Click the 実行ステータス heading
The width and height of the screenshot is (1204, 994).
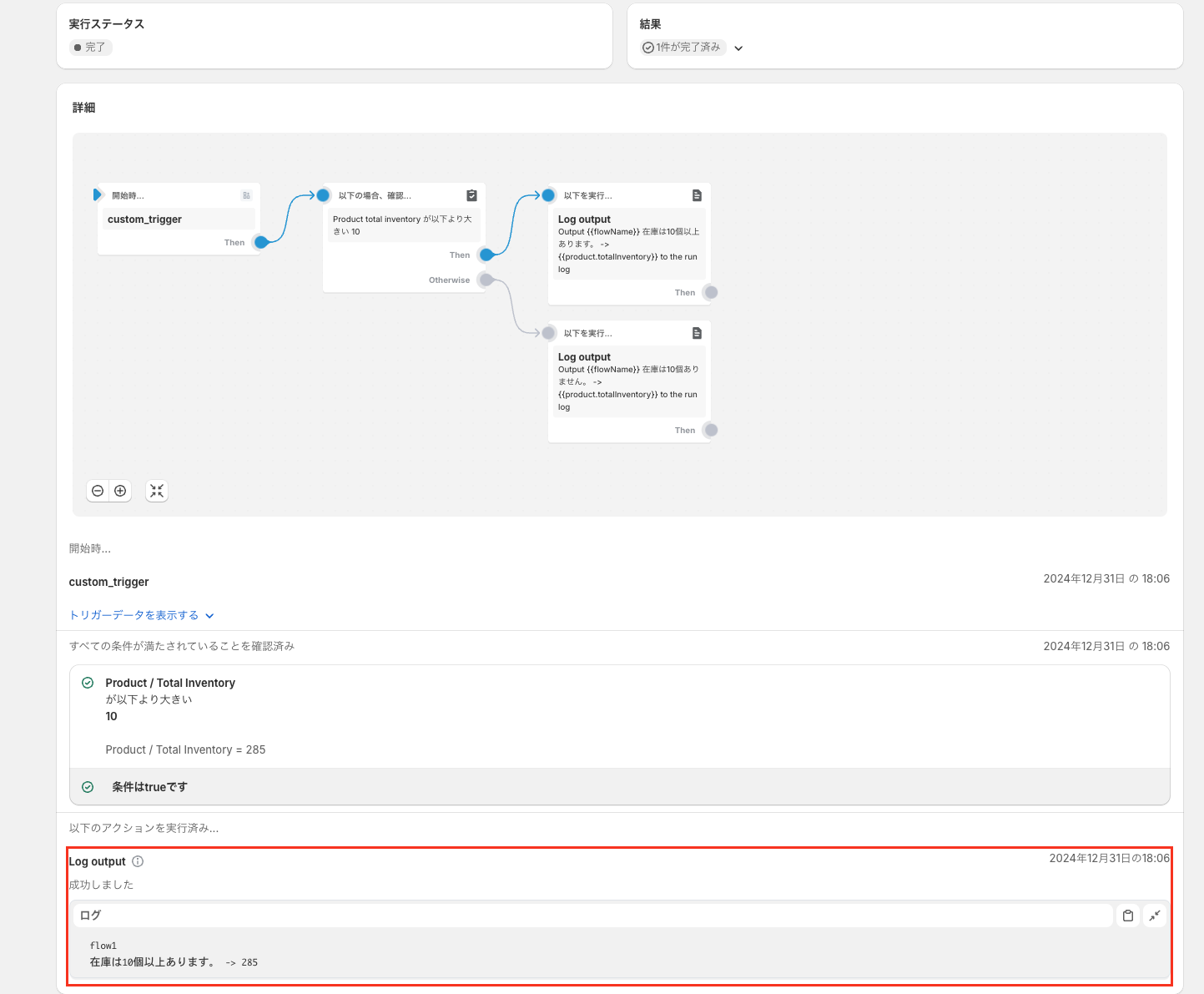[x=107, y=24]
